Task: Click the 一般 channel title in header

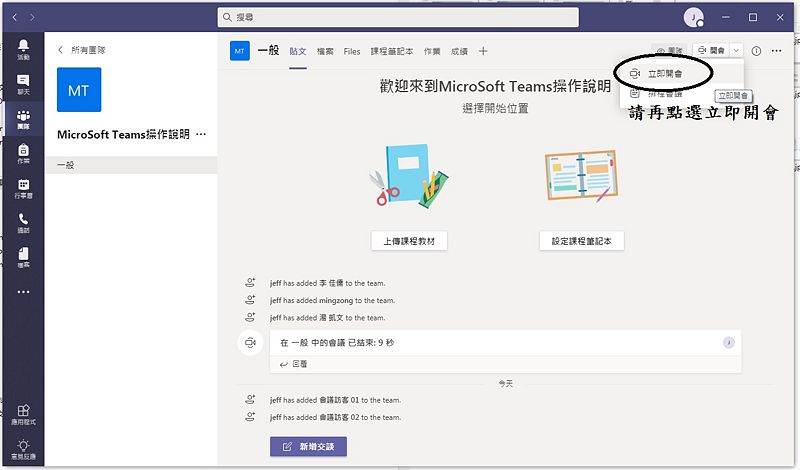Action: [268, 51]
